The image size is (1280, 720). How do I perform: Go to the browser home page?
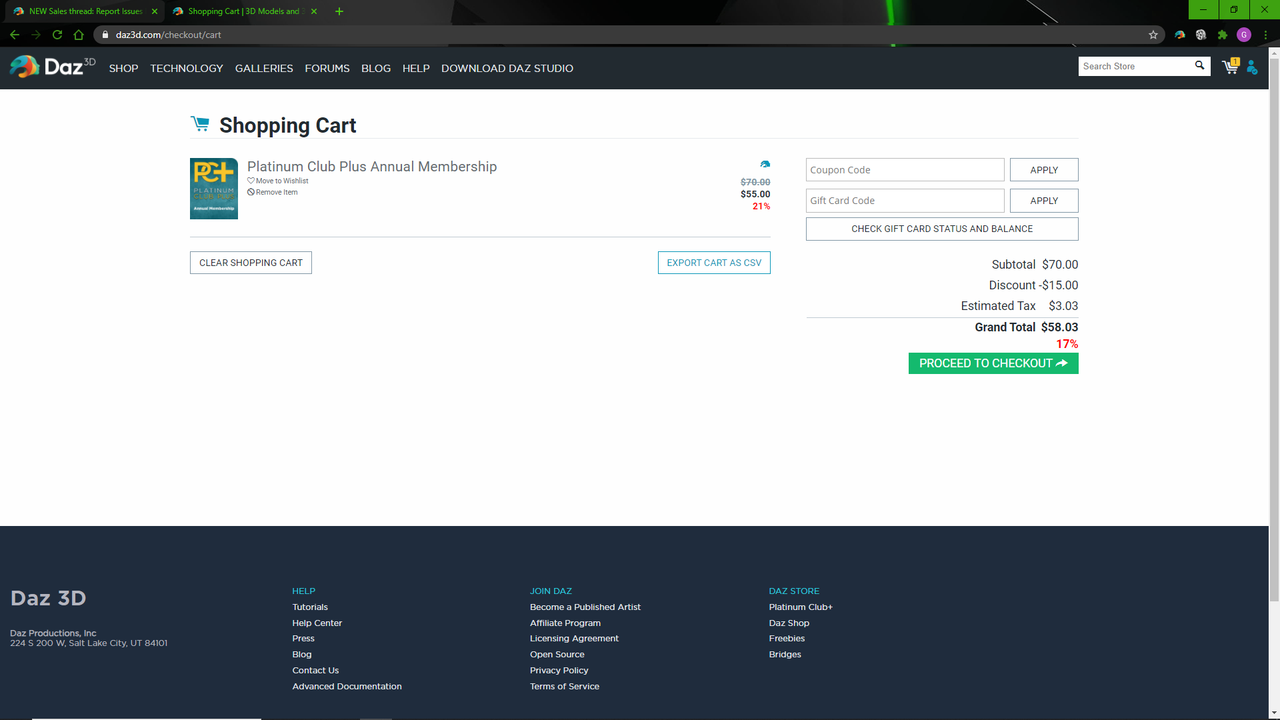coord(78,34)
